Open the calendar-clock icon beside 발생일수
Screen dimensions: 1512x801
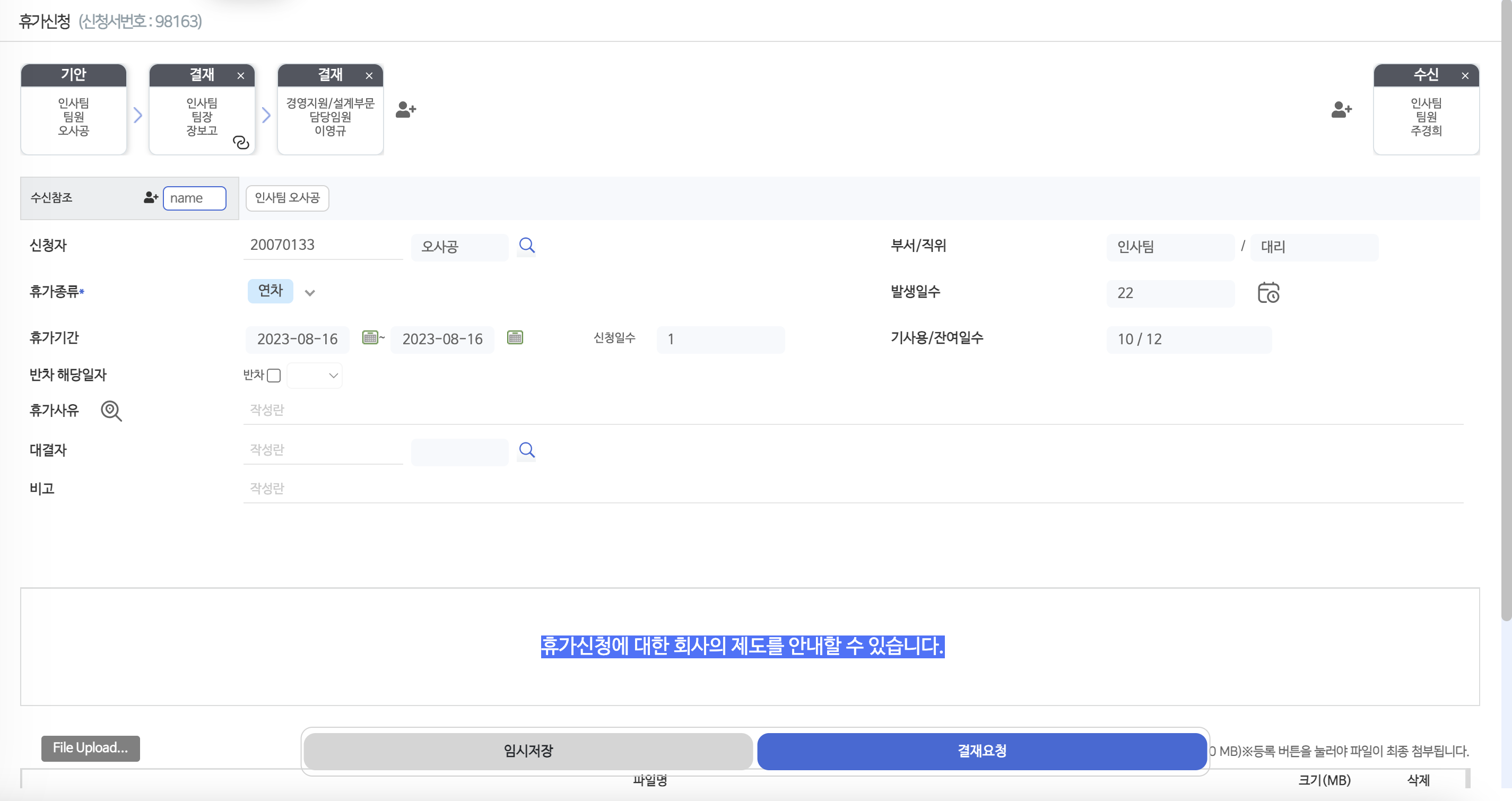point(1268,292)
